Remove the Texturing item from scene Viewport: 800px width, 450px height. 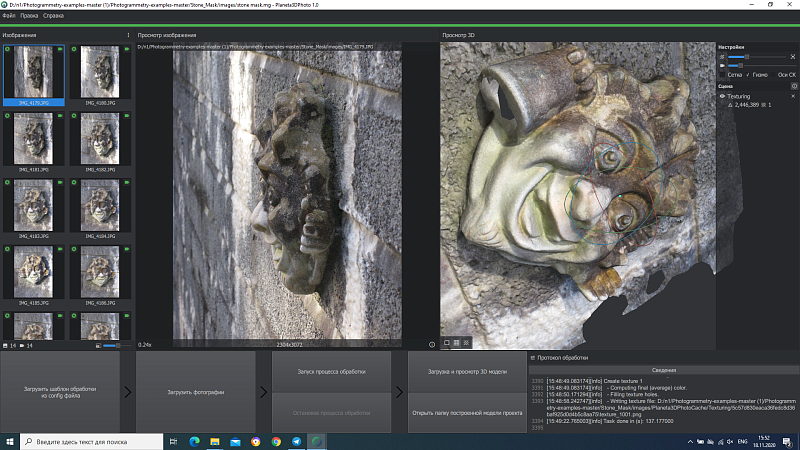pos(793,96)
